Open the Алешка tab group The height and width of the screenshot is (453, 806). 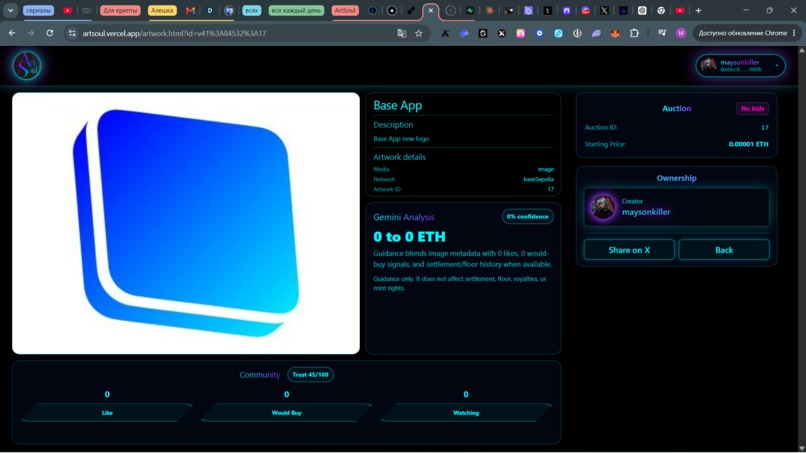point(162,10)
